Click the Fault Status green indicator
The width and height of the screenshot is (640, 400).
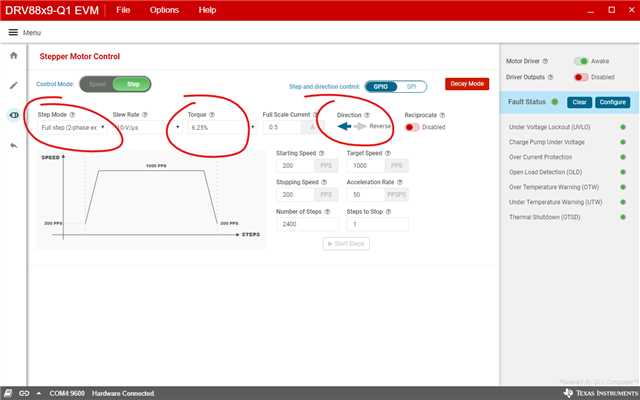pos(554,102)
